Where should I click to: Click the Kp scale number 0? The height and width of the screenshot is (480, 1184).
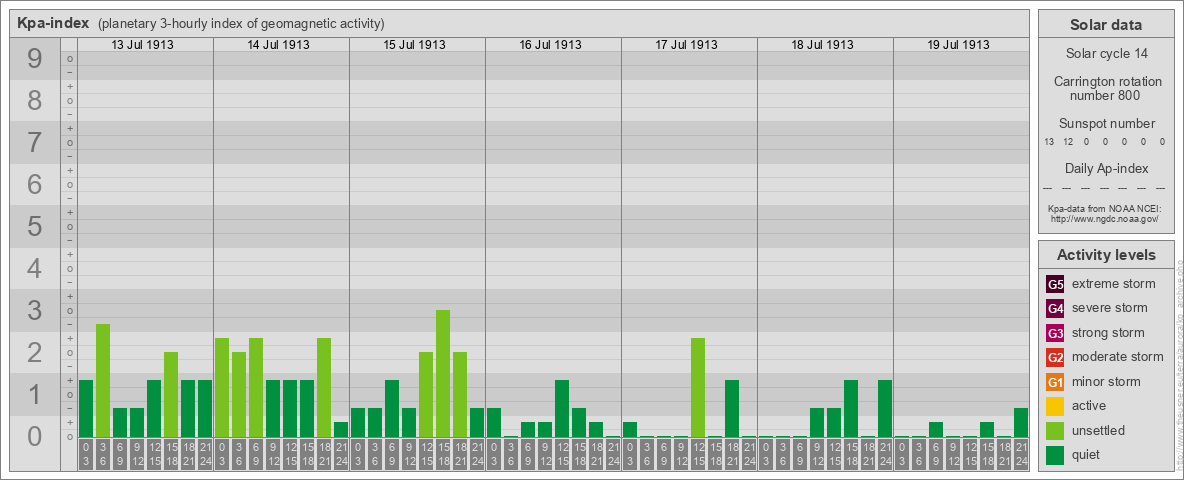pos(35,436)
